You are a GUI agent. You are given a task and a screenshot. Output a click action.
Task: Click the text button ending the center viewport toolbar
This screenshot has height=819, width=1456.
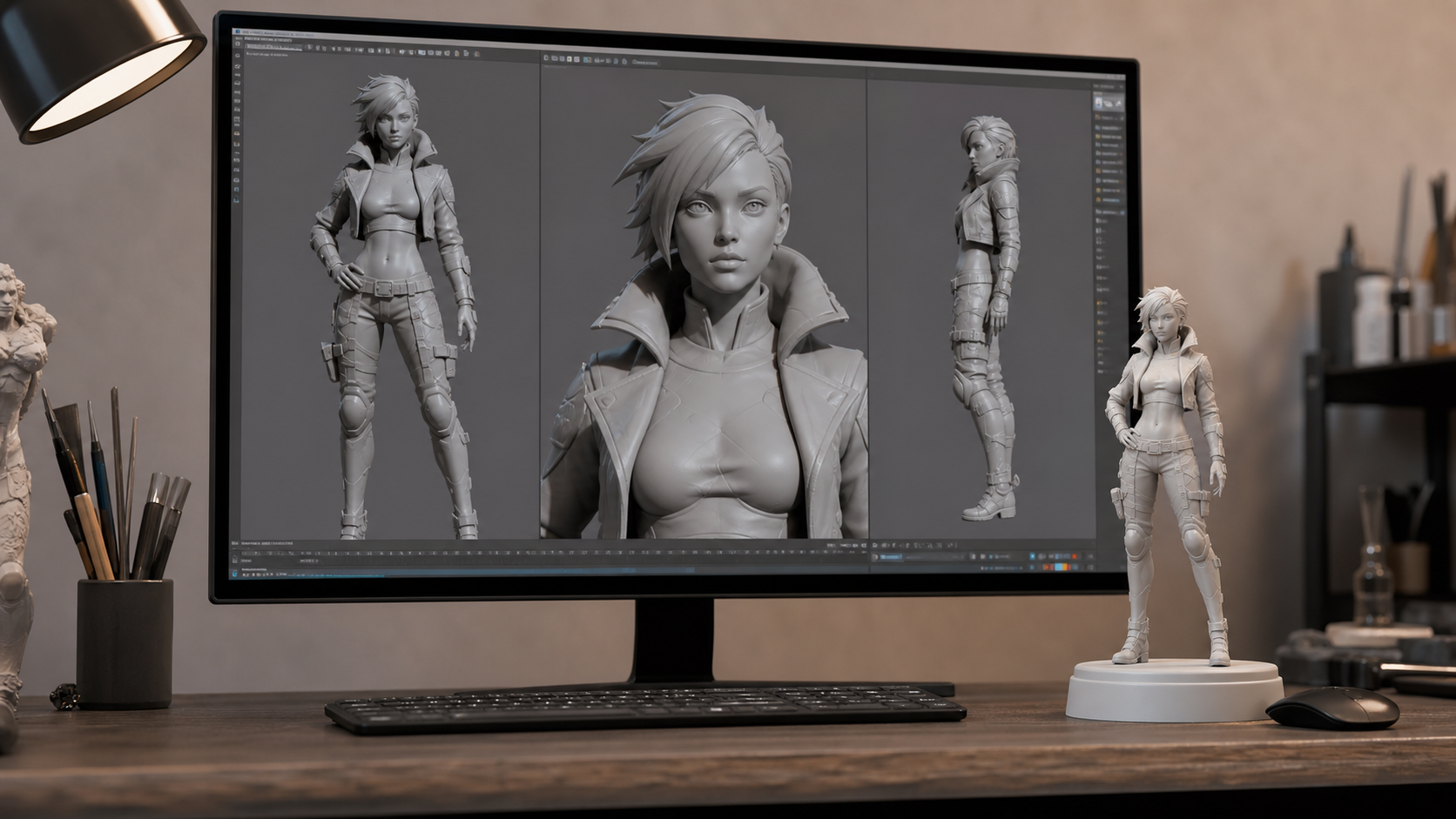click(x=645, y=63)
